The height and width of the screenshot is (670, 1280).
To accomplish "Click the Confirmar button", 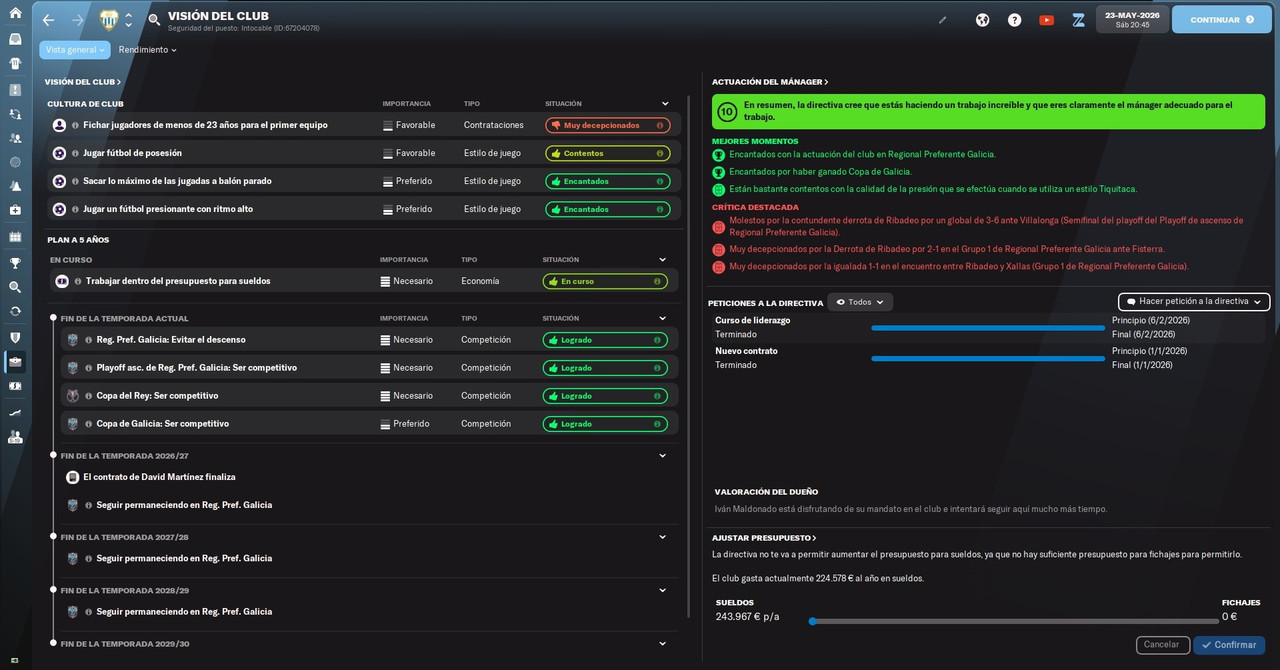I will click(x=1229, y=645).
